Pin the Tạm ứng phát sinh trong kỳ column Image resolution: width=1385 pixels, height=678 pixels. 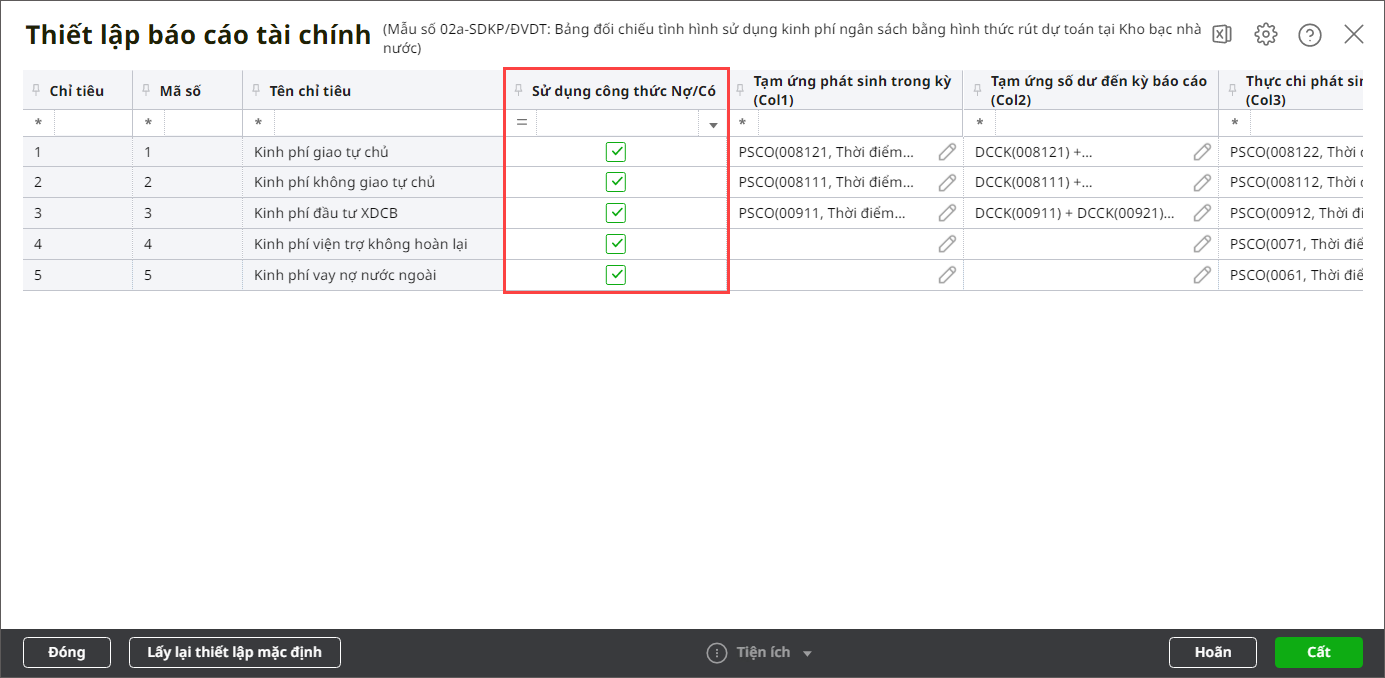[741, 90]
